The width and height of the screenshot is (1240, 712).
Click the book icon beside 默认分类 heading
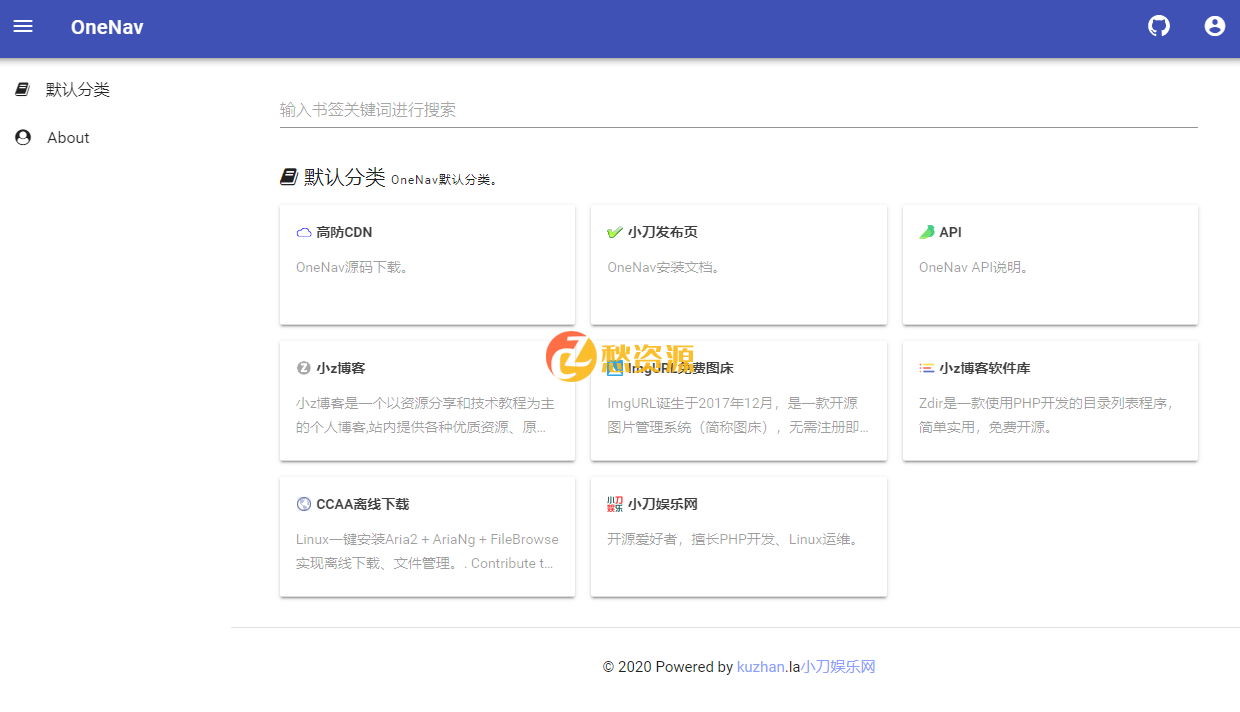tap(289, 177)
